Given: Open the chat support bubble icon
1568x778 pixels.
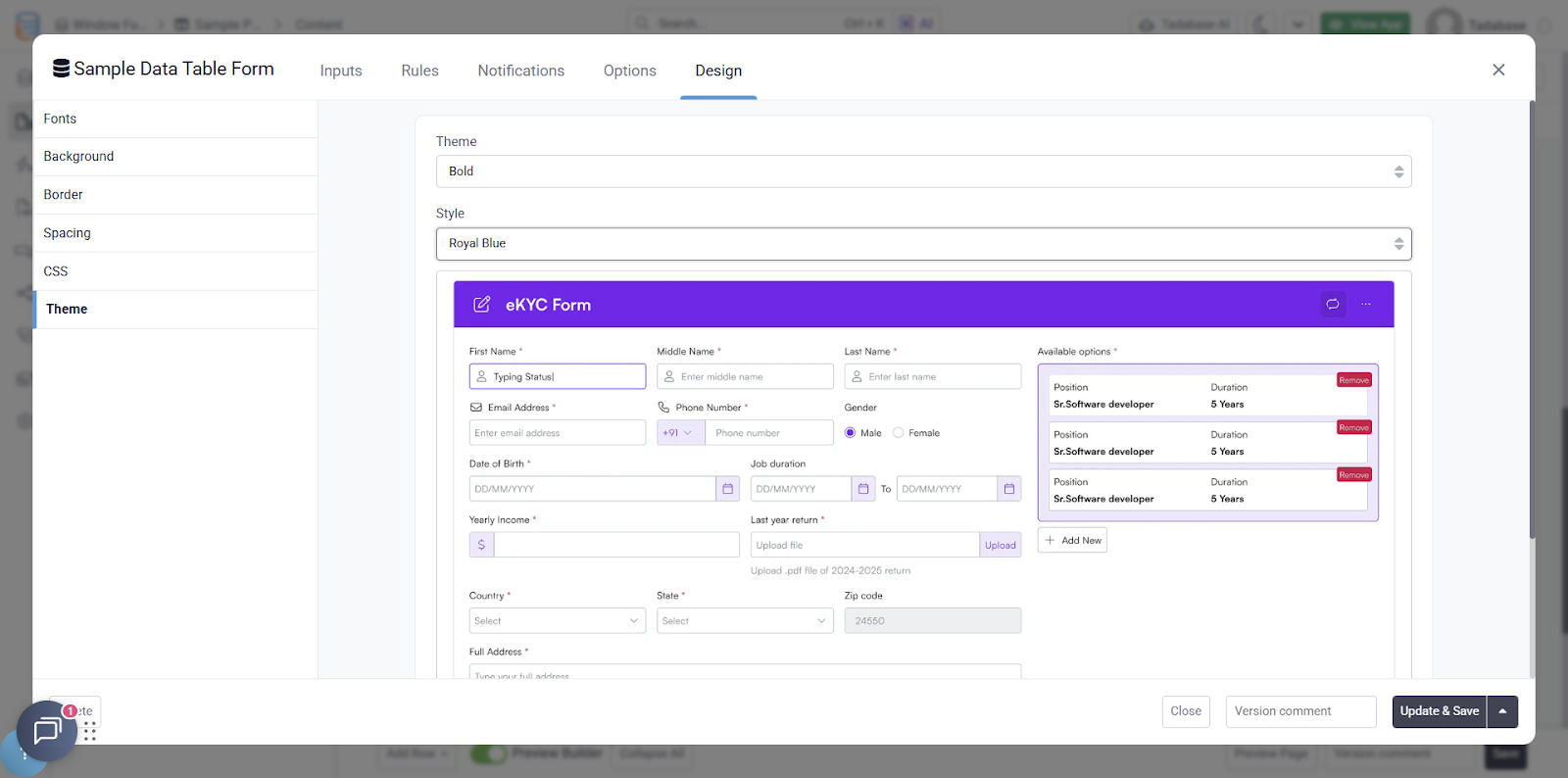Looking at the screenshot, I should tap(46, 730).
